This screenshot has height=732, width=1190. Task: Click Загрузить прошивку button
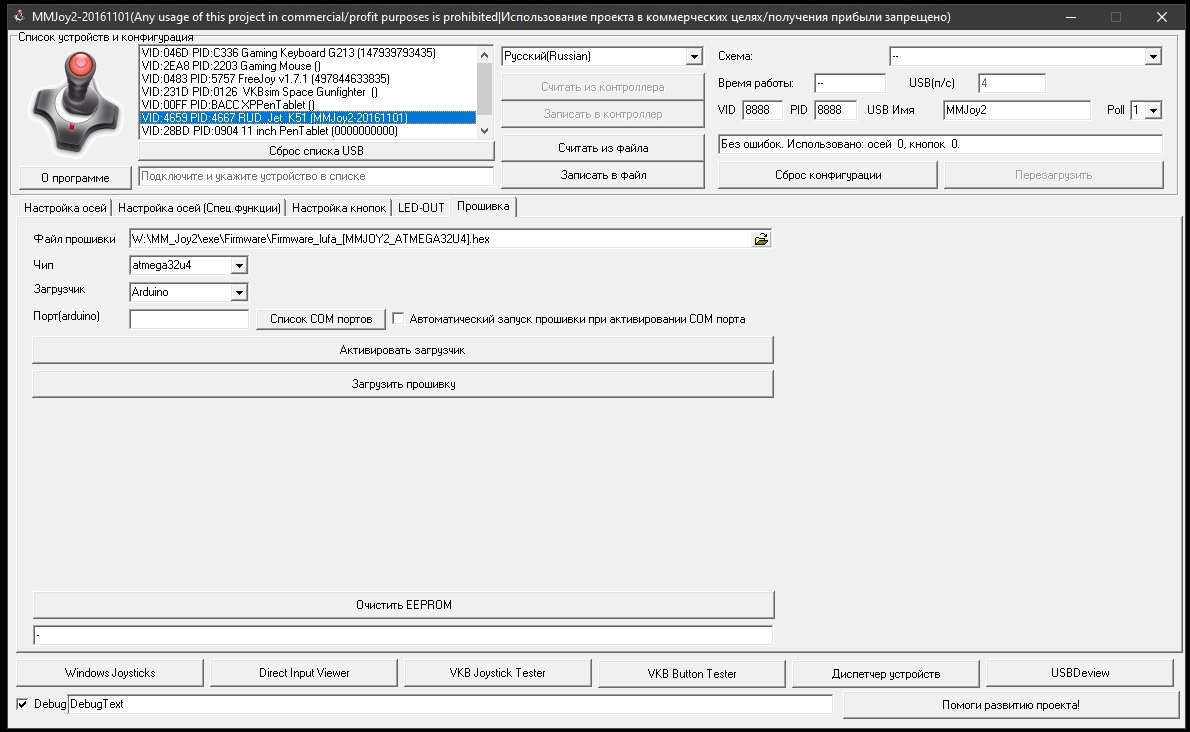tap(403, 384)
